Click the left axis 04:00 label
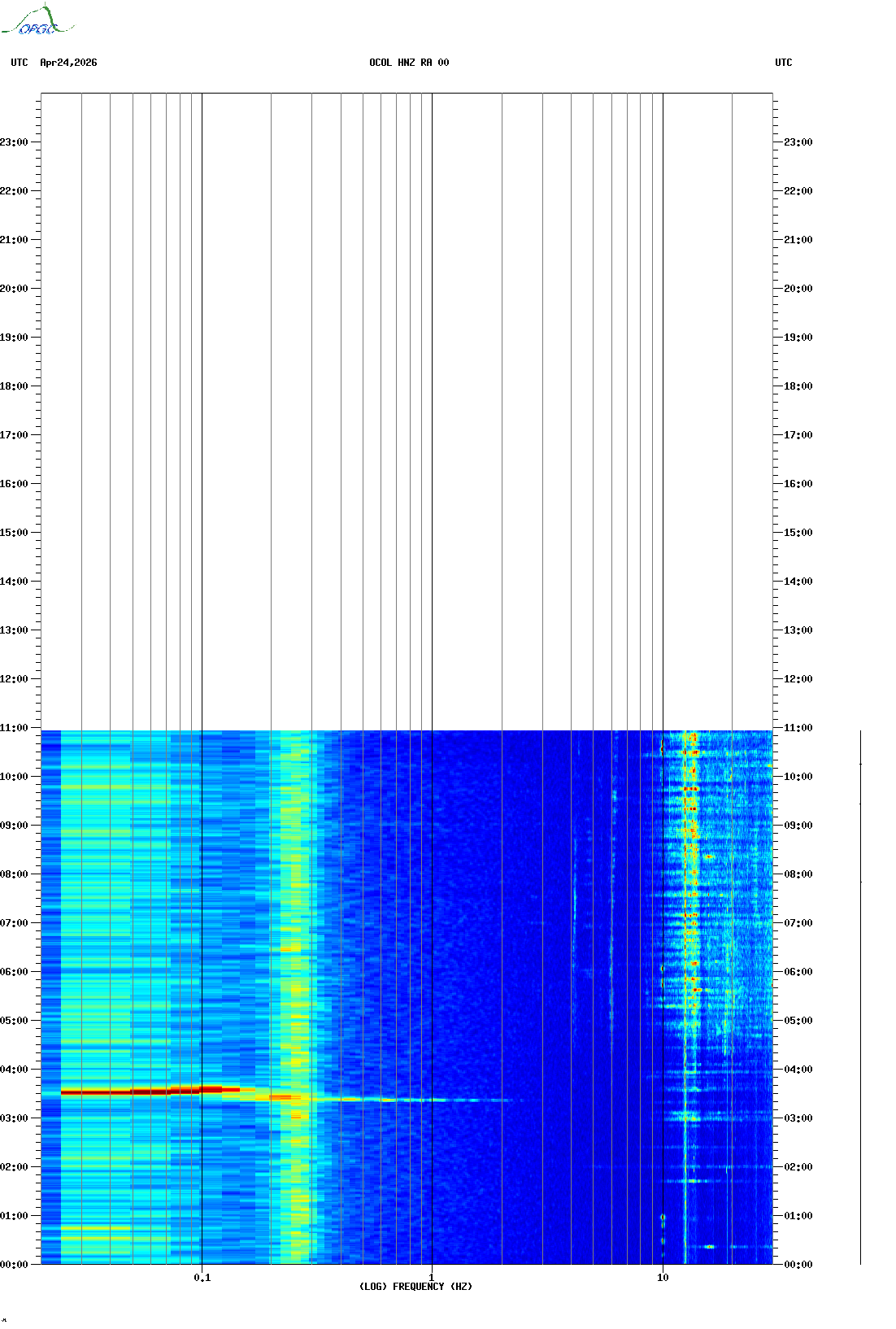The width and height of the screenshot is (896, 1329). [x=14, y=1070]
